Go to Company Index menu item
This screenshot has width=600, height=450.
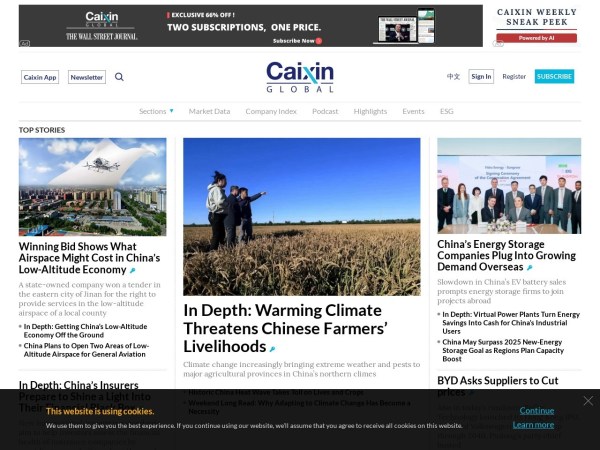click(x=271, y=111)
